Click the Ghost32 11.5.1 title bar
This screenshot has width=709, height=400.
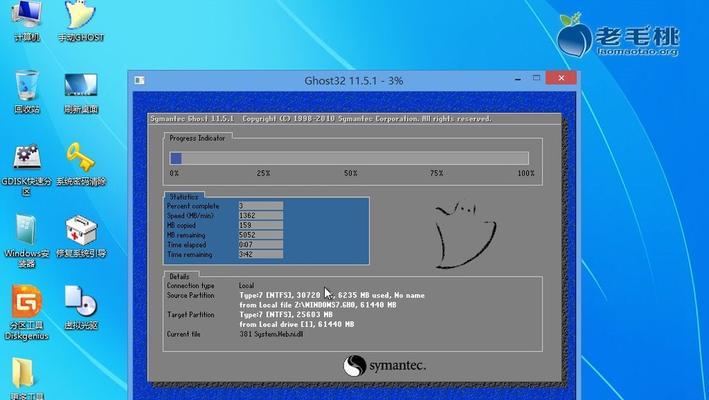tap(353, 81)
